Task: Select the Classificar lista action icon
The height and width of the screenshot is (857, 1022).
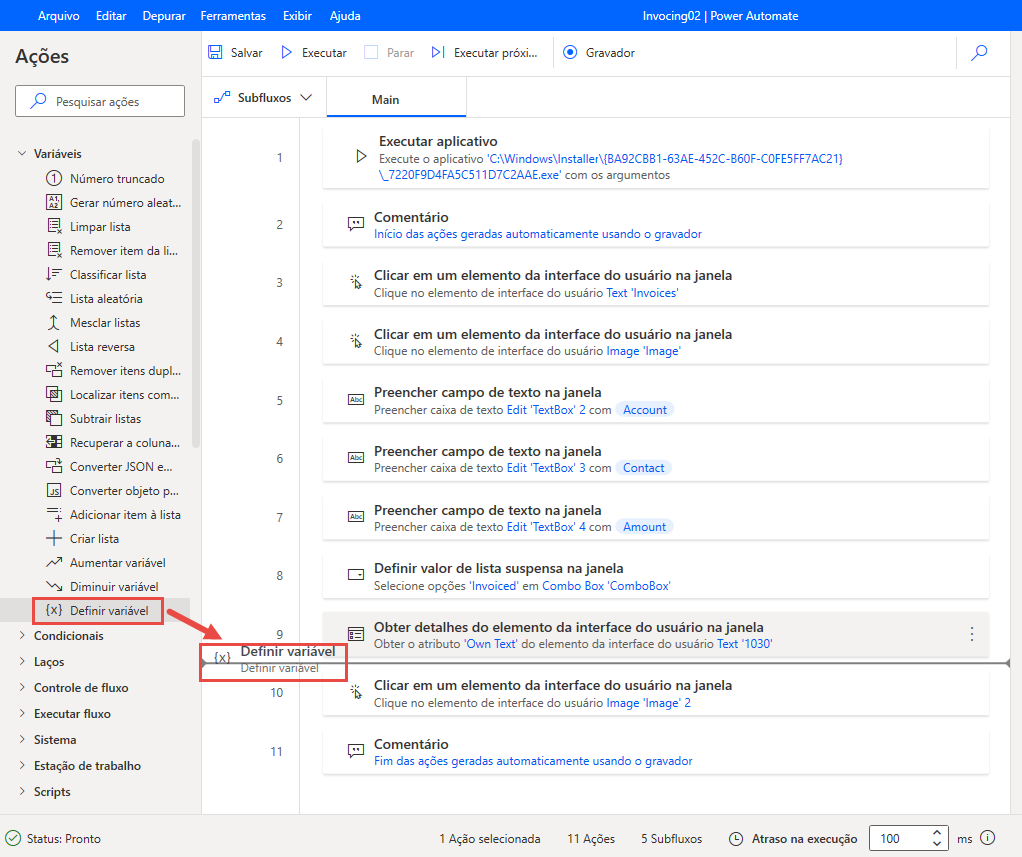Action: pos(53,274)
